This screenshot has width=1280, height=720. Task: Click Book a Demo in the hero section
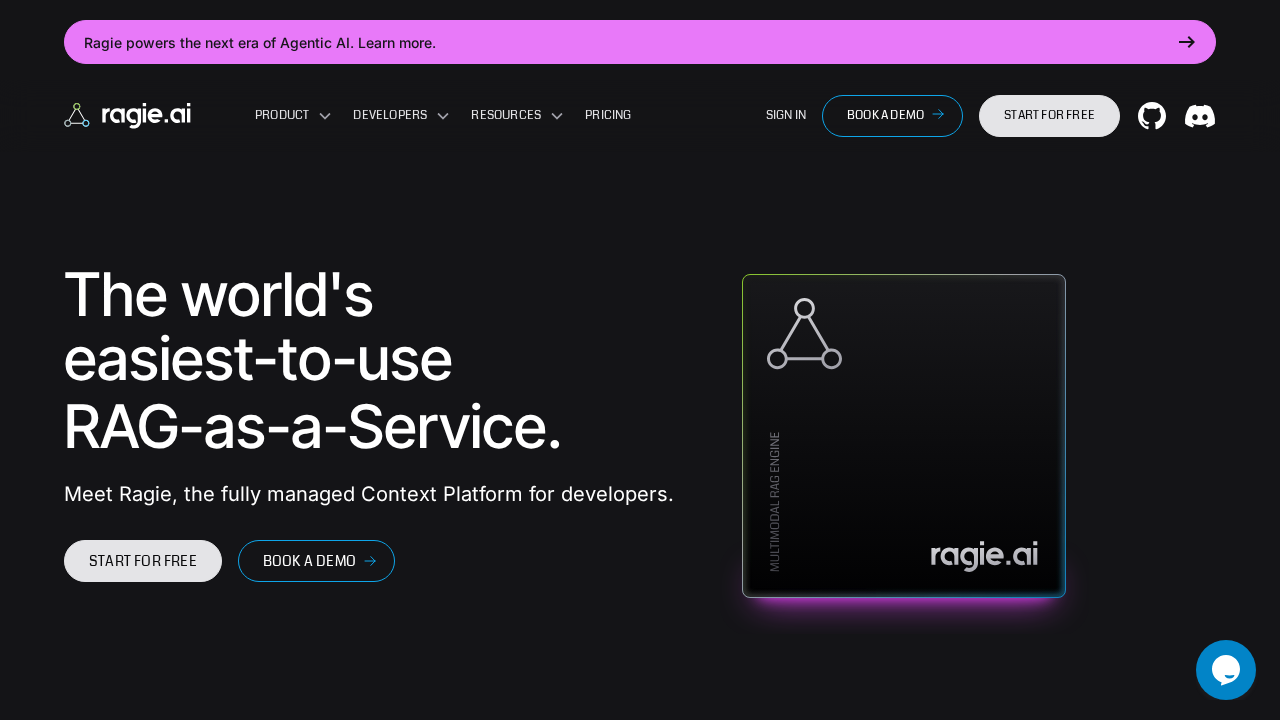tap(316, 561)
